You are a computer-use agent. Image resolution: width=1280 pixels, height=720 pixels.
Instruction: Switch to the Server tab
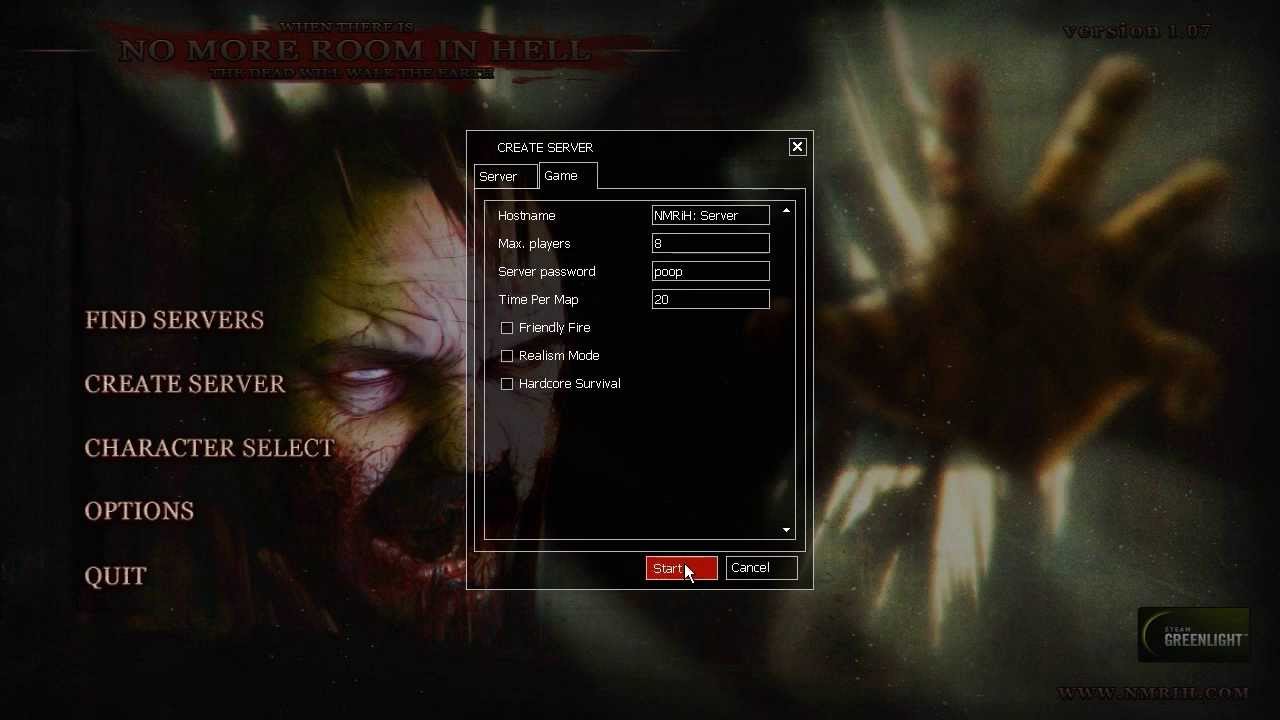click(505, 177)
